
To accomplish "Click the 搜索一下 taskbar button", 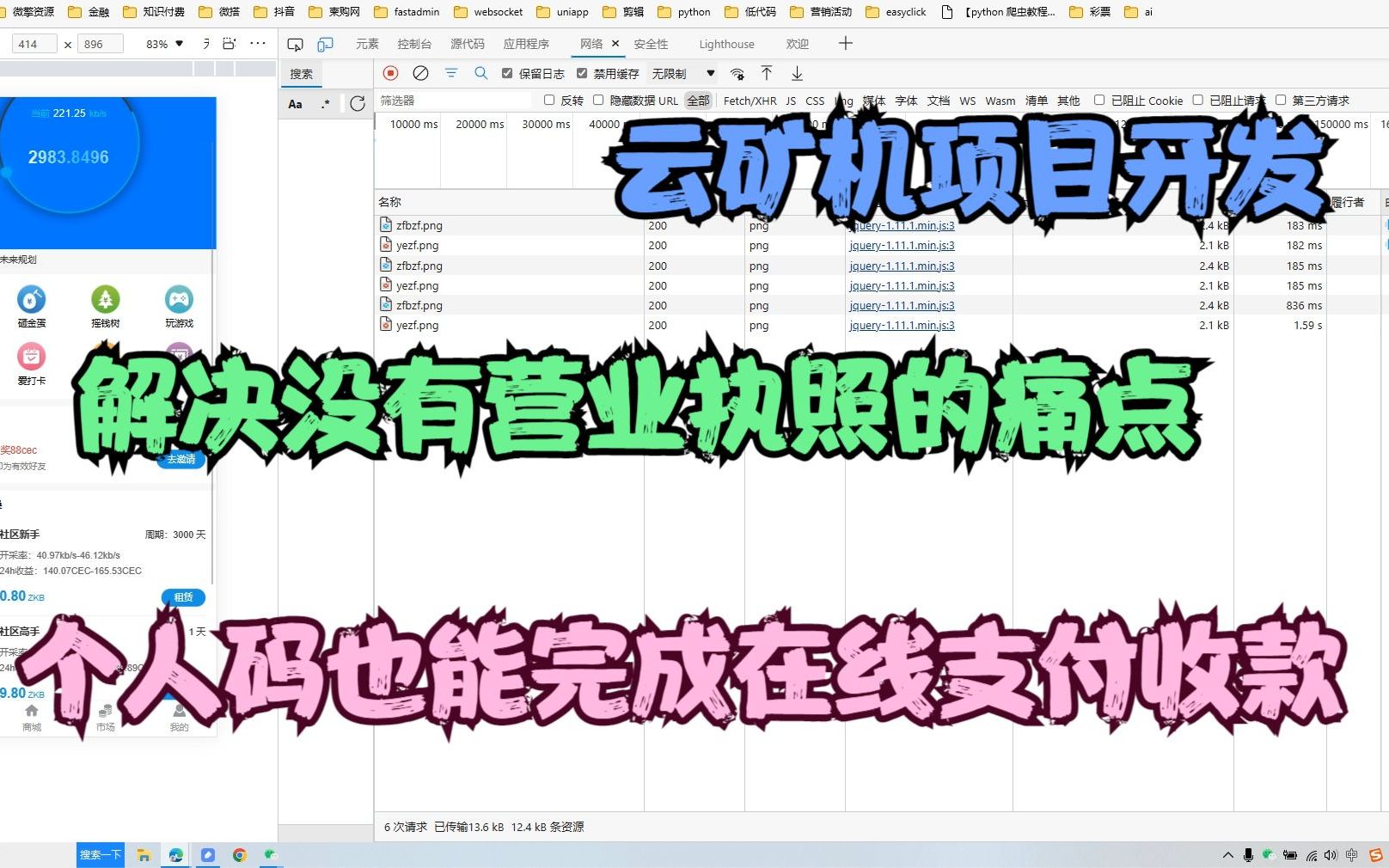I will 101,854.
